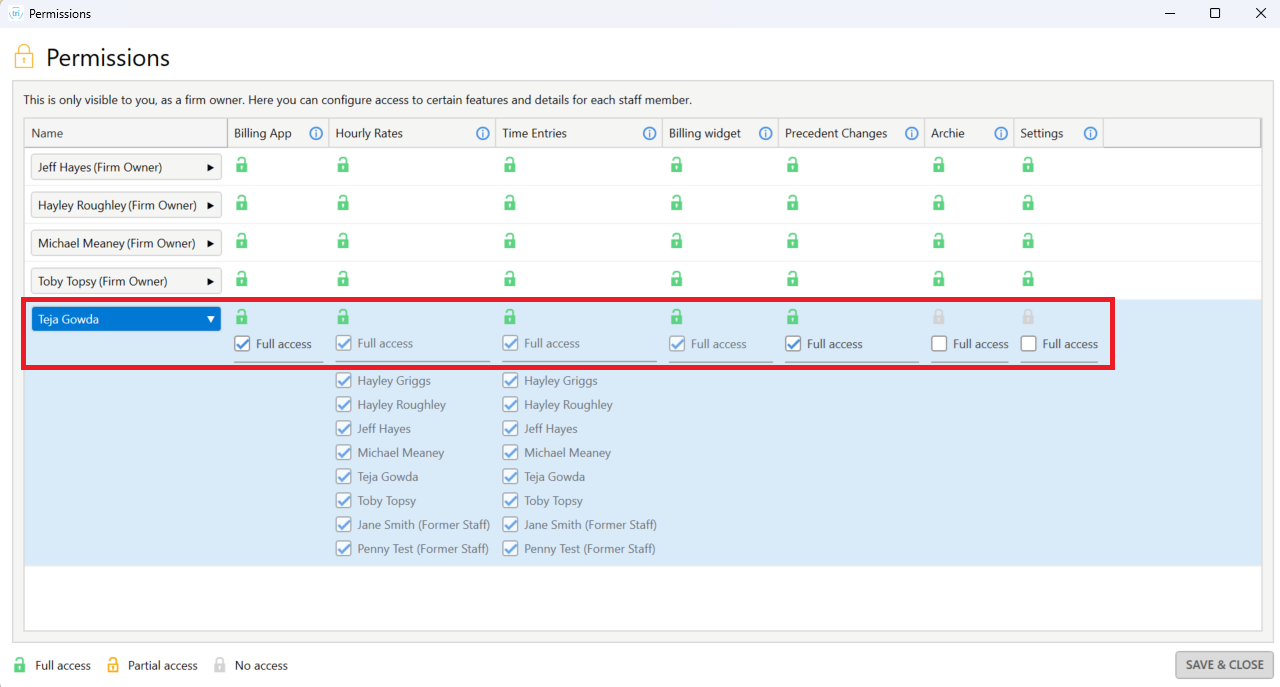Expand Jeff Hayes (Firm Owner) row

point(210,167)
